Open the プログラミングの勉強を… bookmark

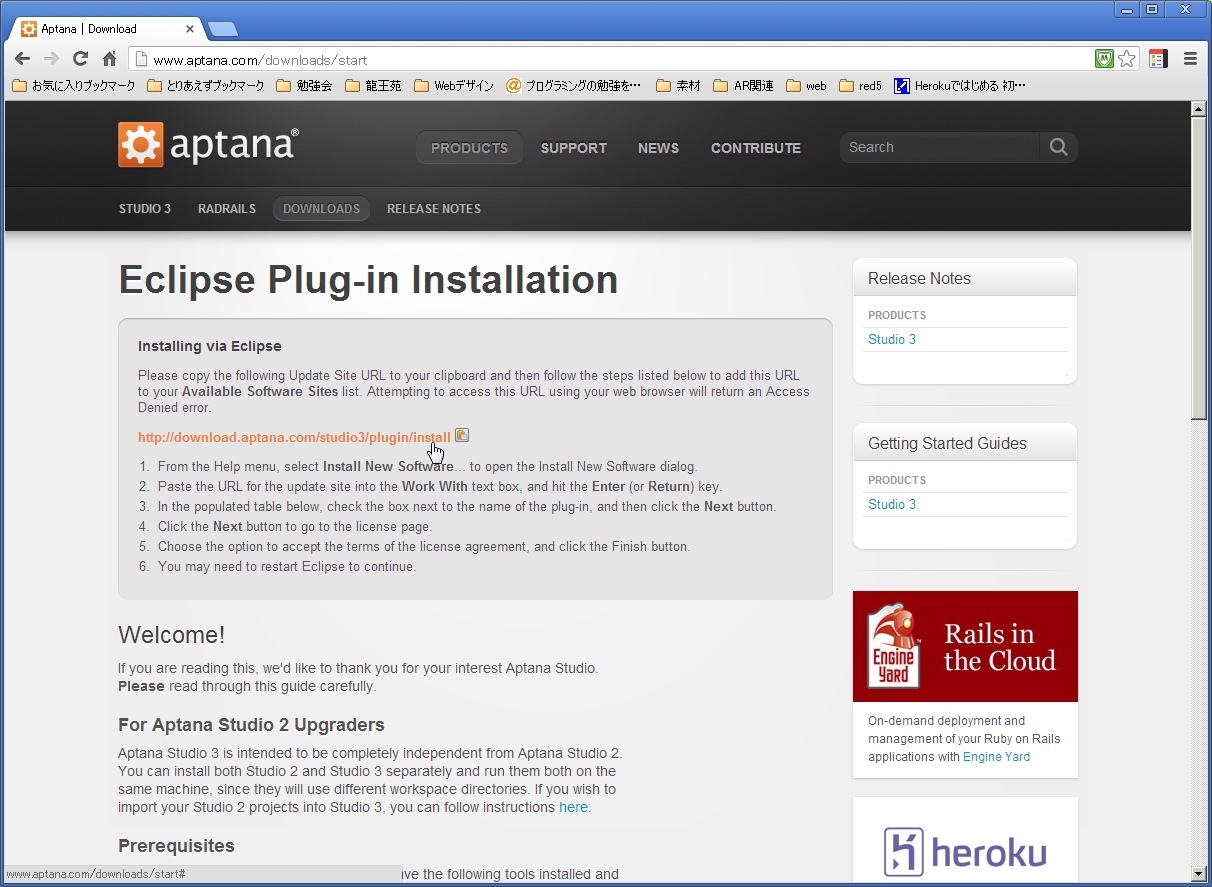click(573, 86)
